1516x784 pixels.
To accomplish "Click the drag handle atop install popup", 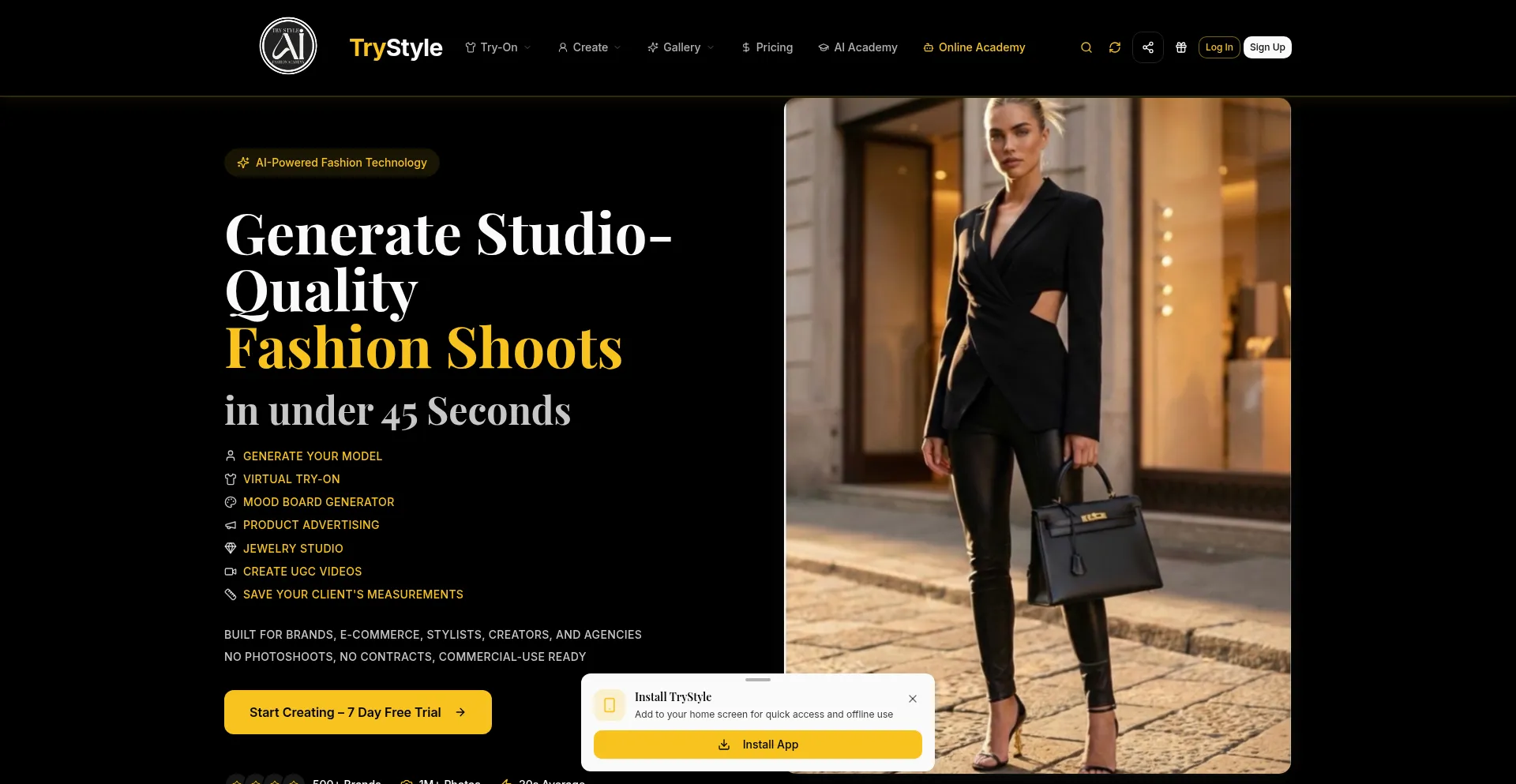I will pos(758,680).
